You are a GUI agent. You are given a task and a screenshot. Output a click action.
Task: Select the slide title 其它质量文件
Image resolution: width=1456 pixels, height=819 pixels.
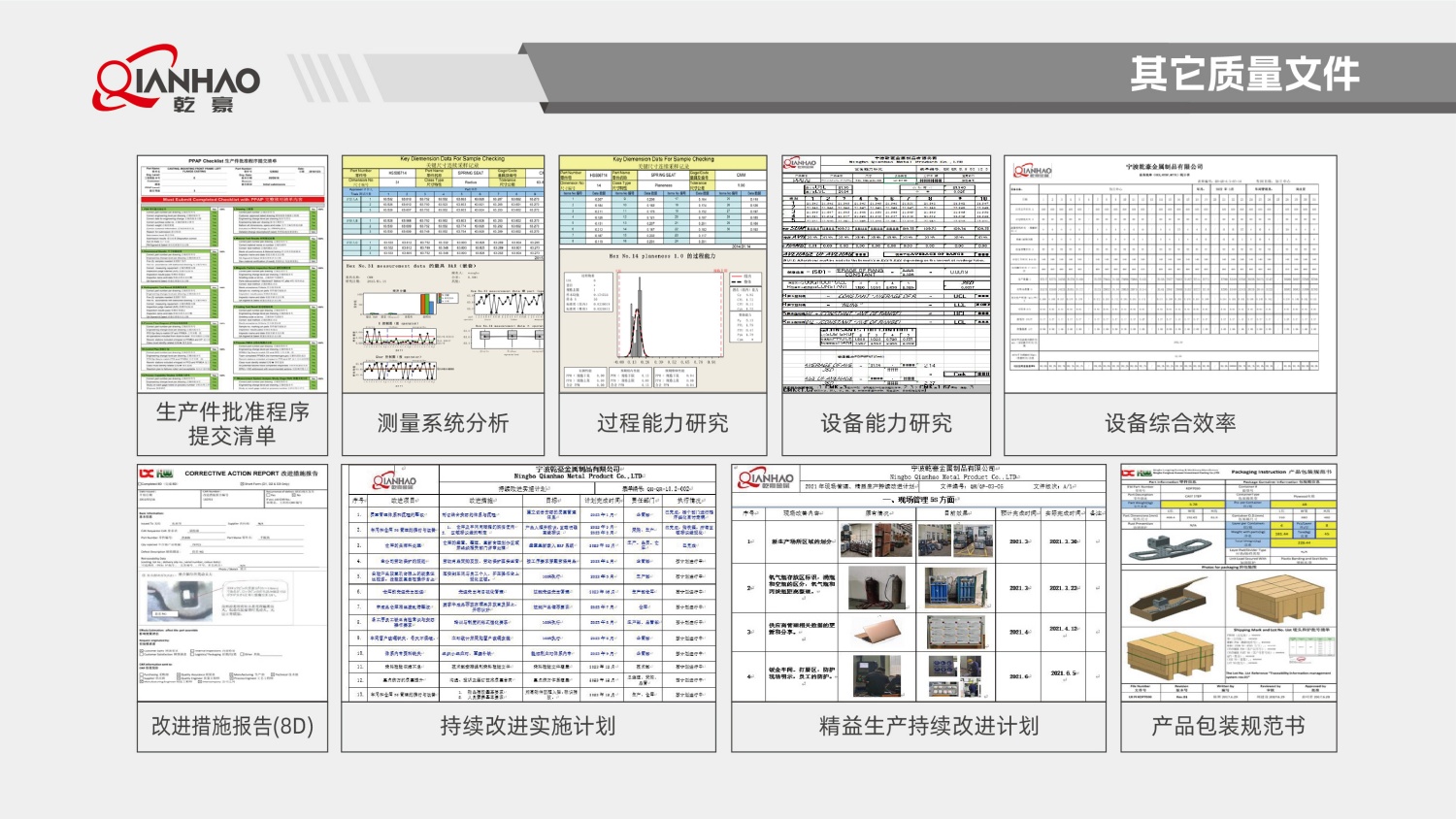click(x=1244, y=75)
